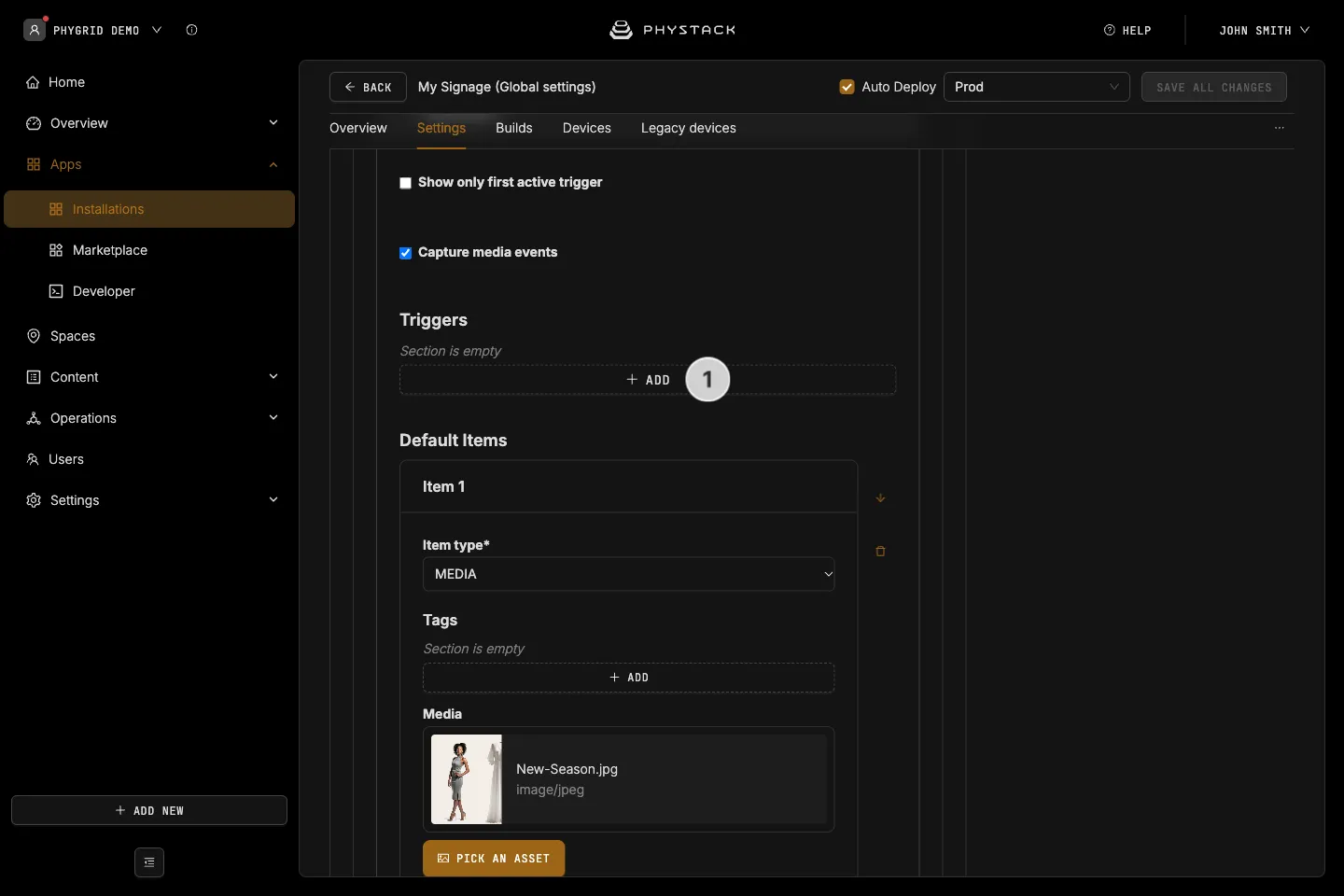Switch to the Overview tab
The image size is (1344, 896).
[x=358, y=128]
